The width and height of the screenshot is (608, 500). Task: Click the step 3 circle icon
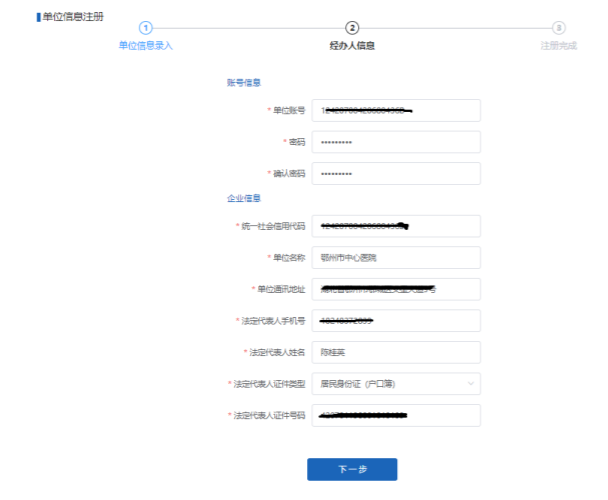(558, 27)
